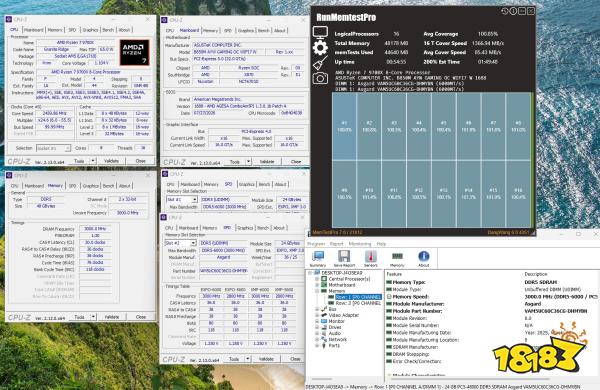
Task: Open Summary in the HWiNFO toolbar
Action: click(318, 259)
